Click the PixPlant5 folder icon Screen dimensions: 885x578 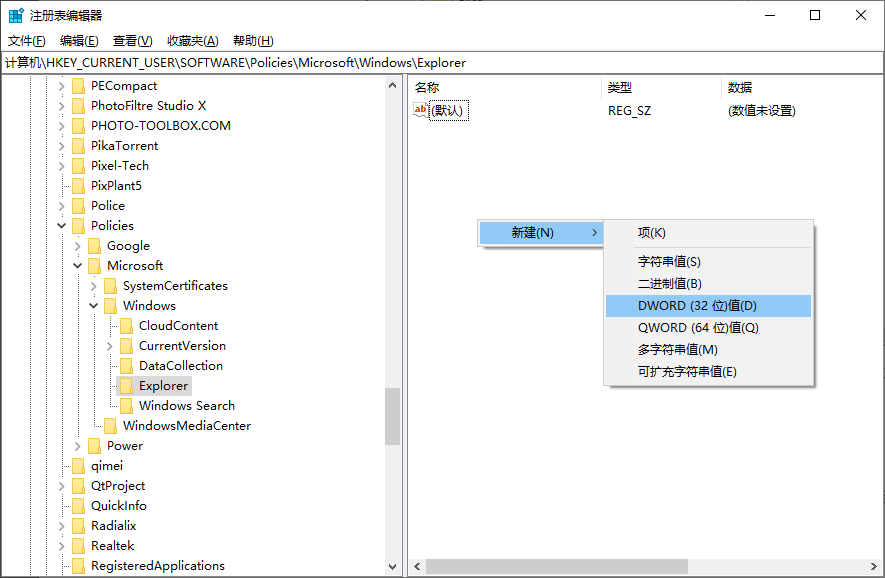(x=78, y=186)
